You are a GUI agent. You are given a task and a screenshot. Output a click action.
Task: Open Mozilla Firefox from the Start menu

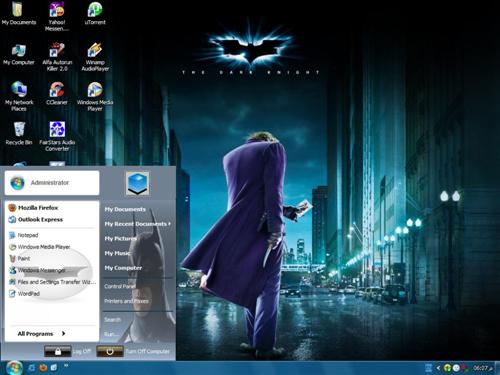(x=52, y=208)
